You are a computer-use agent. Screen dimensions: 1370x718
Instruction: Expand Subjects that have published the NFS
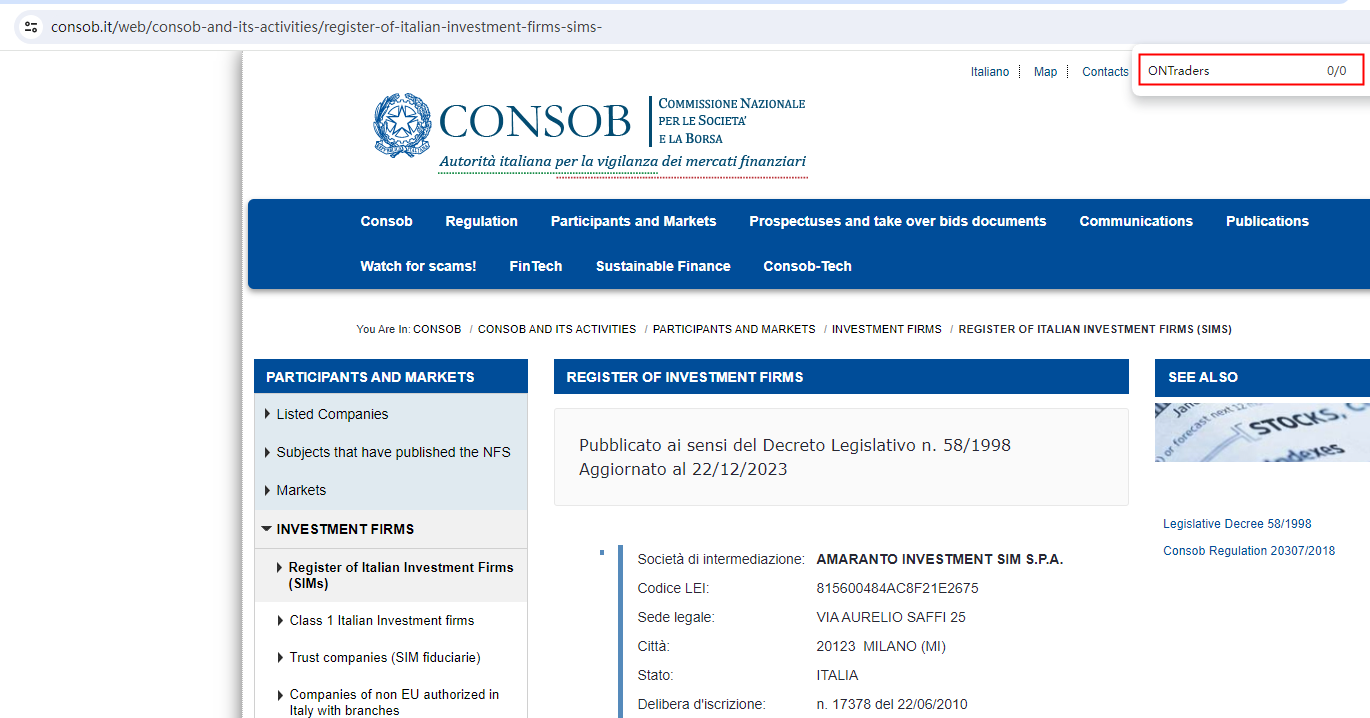point(393,452)
